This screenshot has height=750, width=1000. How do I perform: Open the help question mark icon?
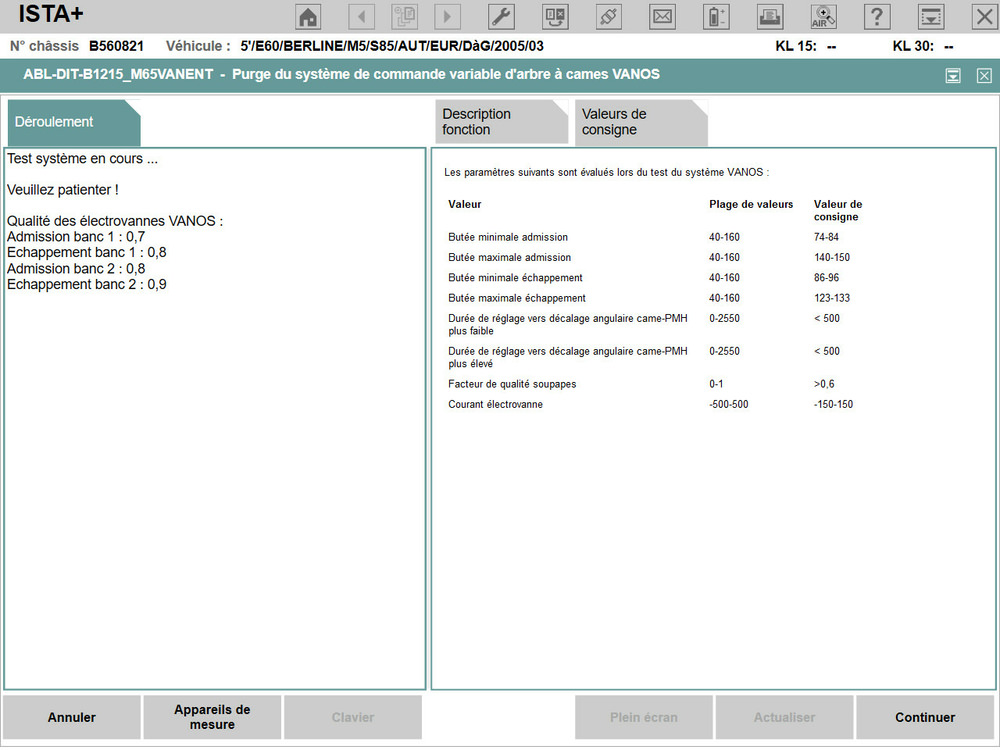877,17
